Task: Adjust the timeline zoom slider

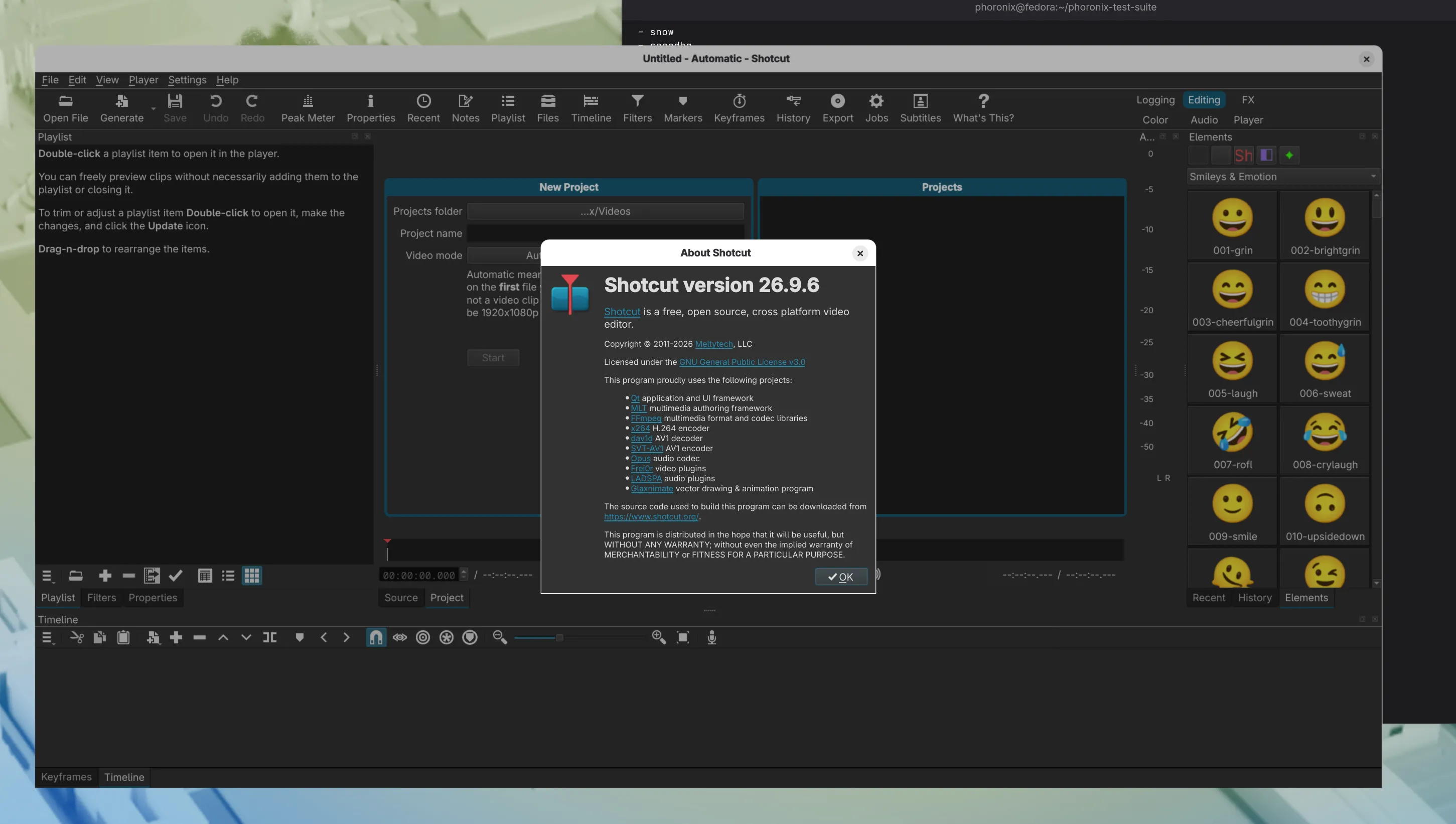Action: pyautogui.click(x=578, y=638)
